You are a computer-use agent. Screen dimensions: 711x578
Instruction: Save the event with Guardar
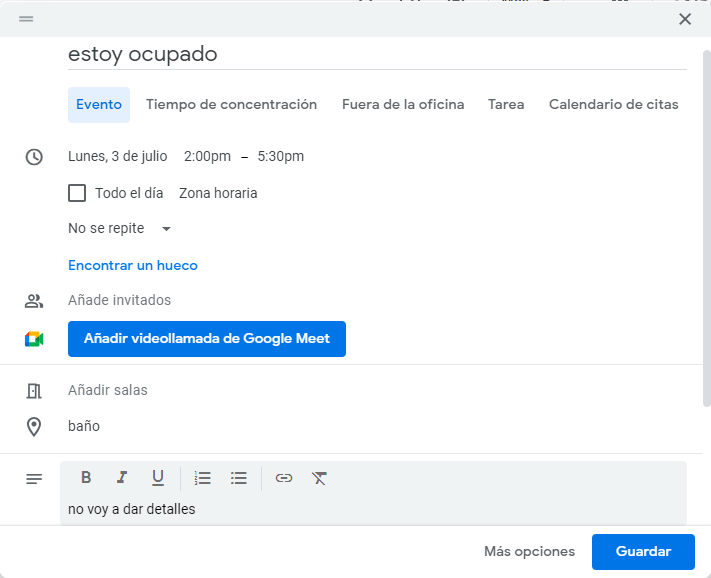642,551
